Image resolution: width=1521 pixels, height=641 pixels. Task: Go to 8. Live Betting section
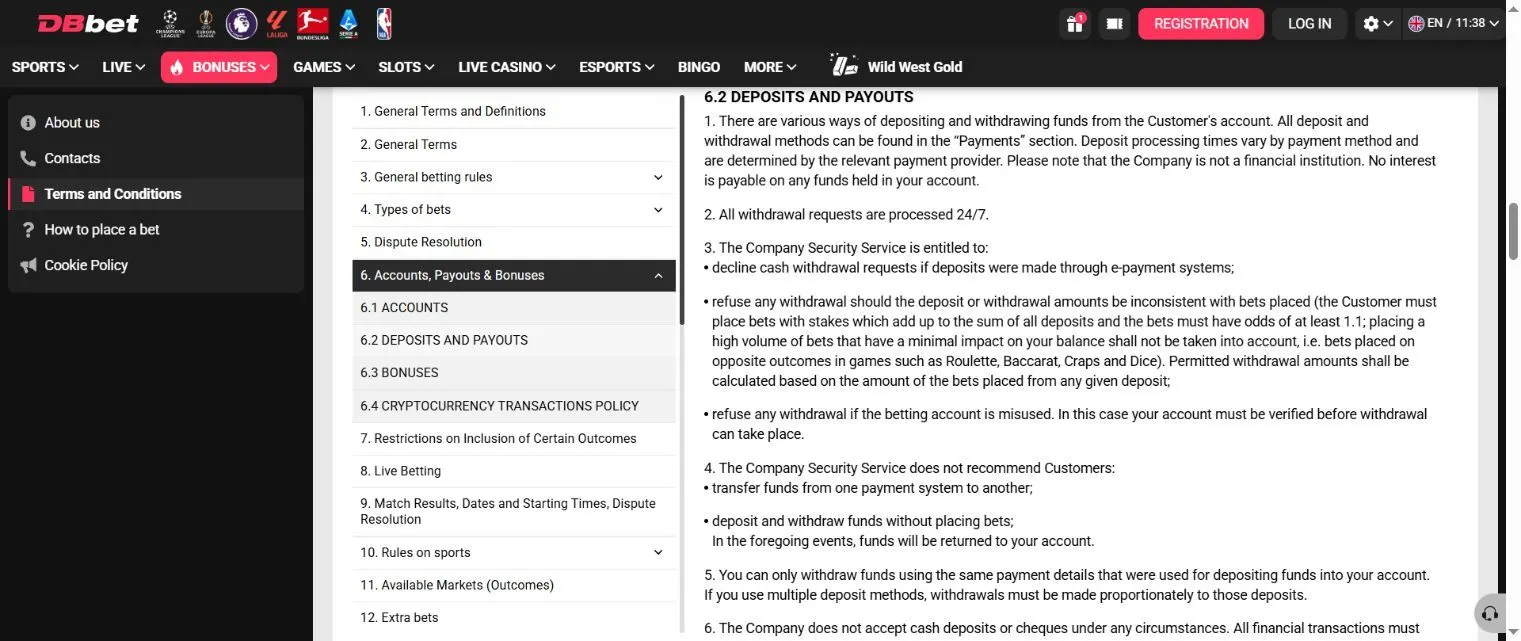pyautogui.click(x=514, y=471)
